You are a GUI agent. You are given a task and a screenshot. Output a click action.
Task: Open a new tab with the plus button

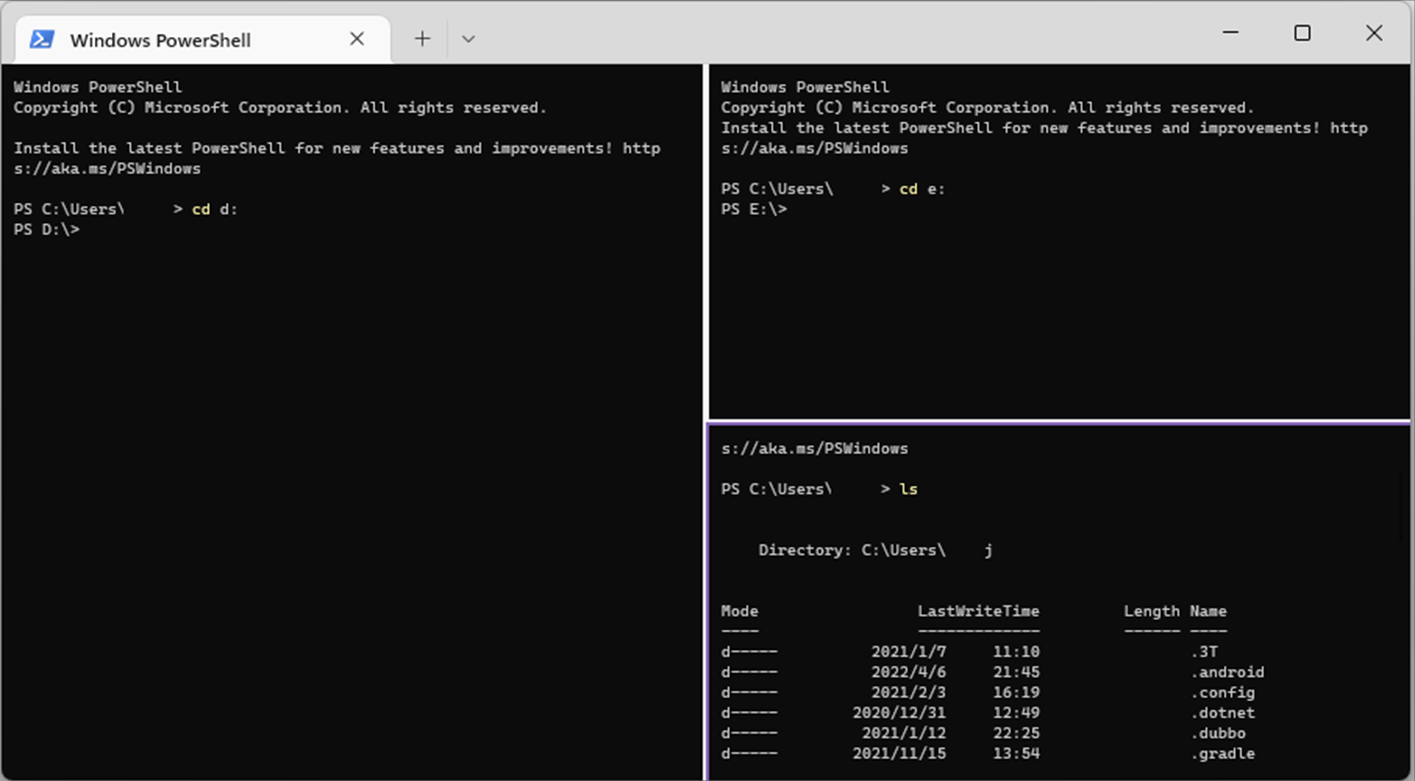click(422, 39)
